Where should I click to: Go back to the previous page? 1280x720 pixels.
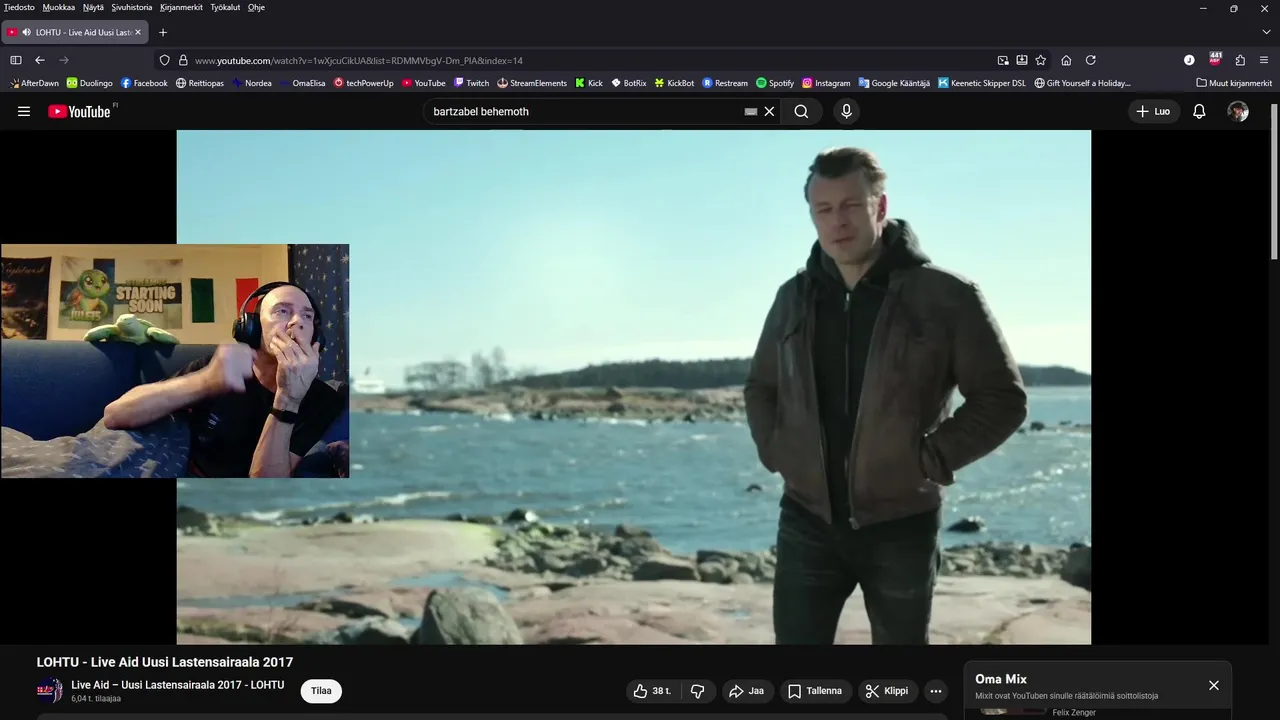click(x=40, y=60)
